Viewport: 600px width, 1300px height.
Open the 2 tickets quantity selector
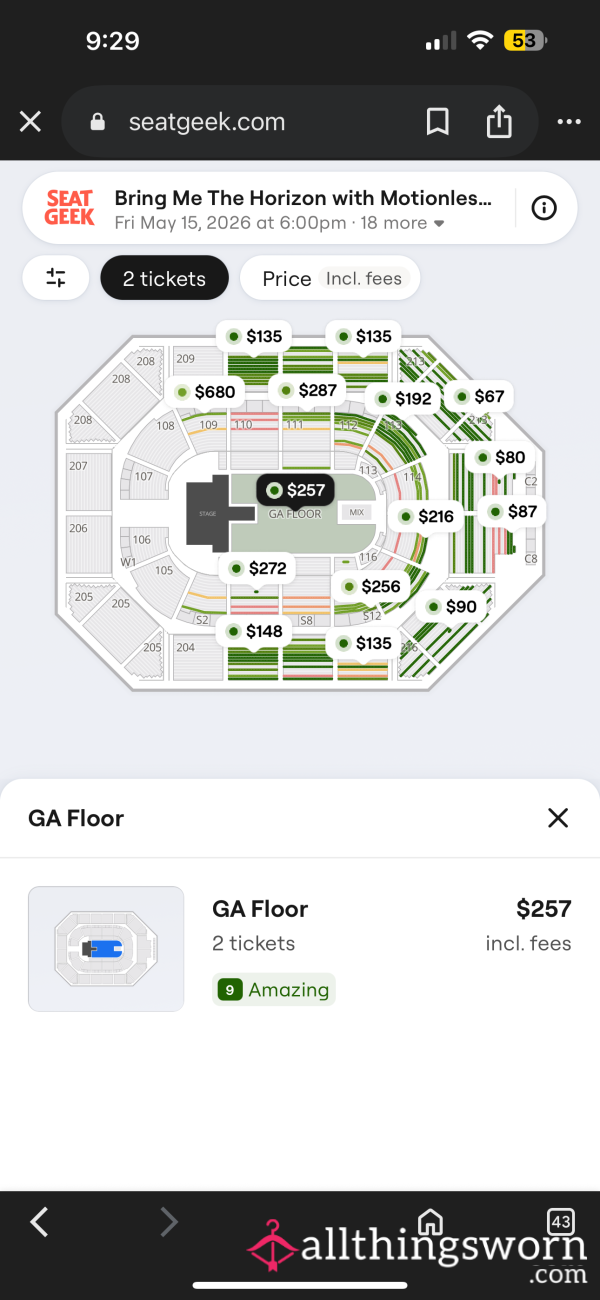[x=164, y=278]
